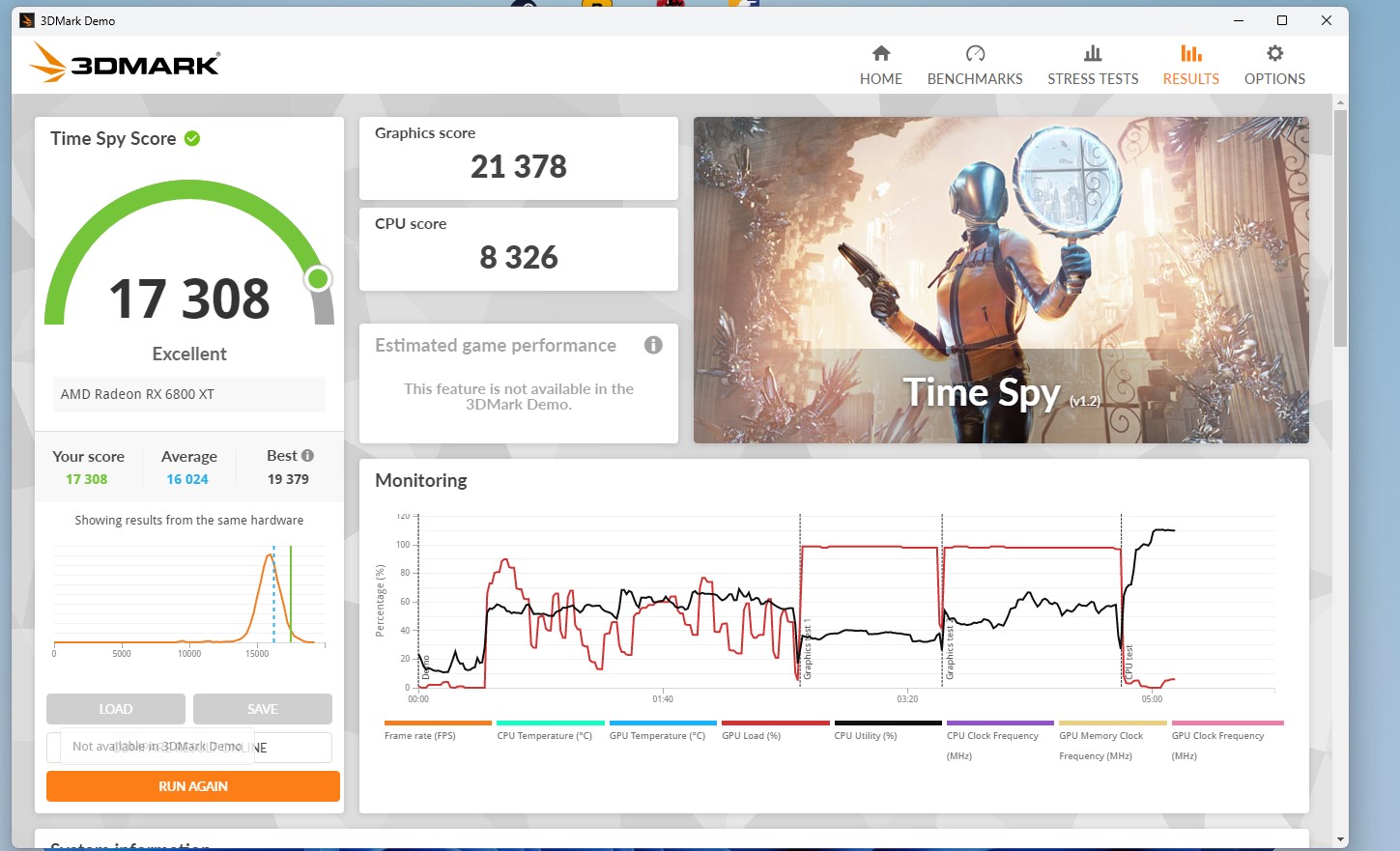Viewport: 1400px width, 851px height.
Task: Click Your score value 17 308
Action: [87, 479]
